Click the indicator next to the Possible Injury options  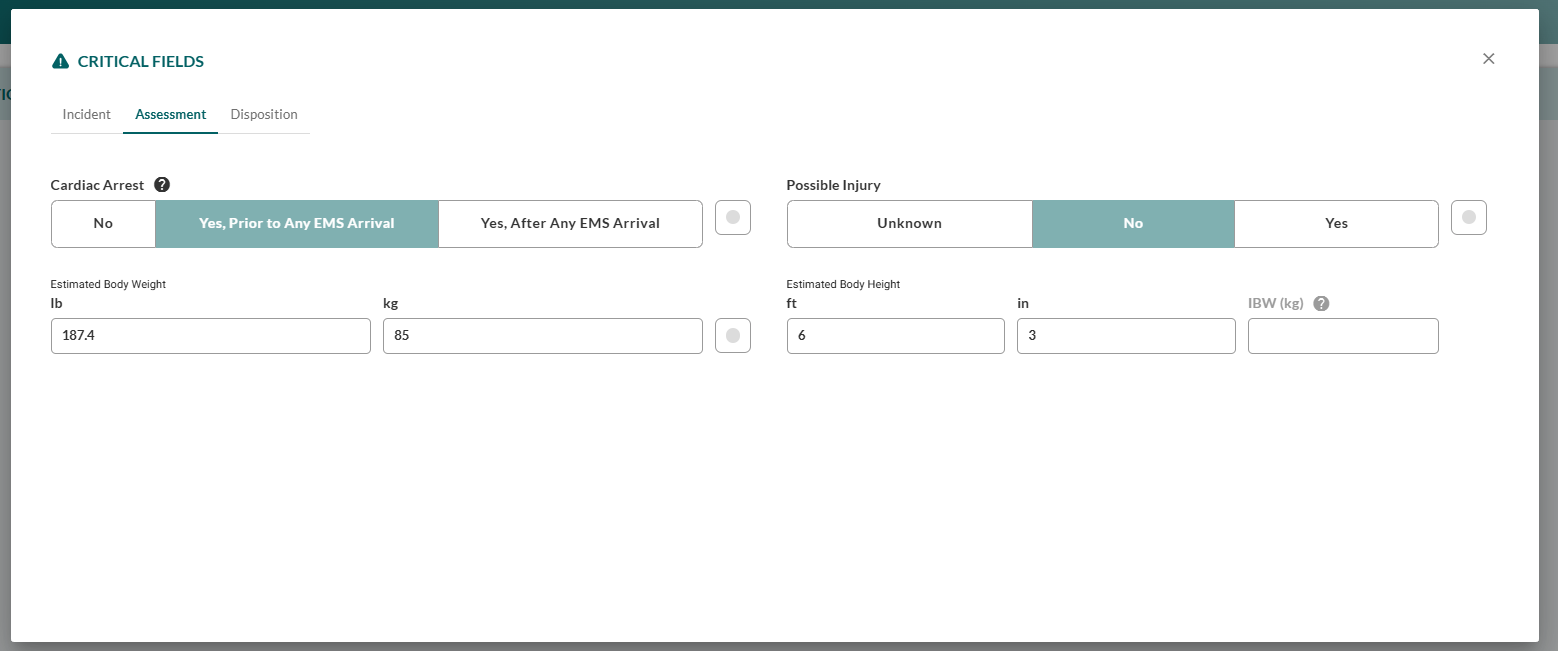click(1468, 217)
